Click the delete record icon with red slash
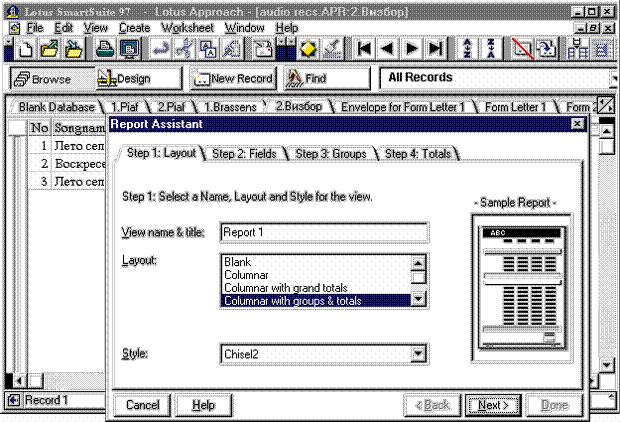 coord(522,49)
